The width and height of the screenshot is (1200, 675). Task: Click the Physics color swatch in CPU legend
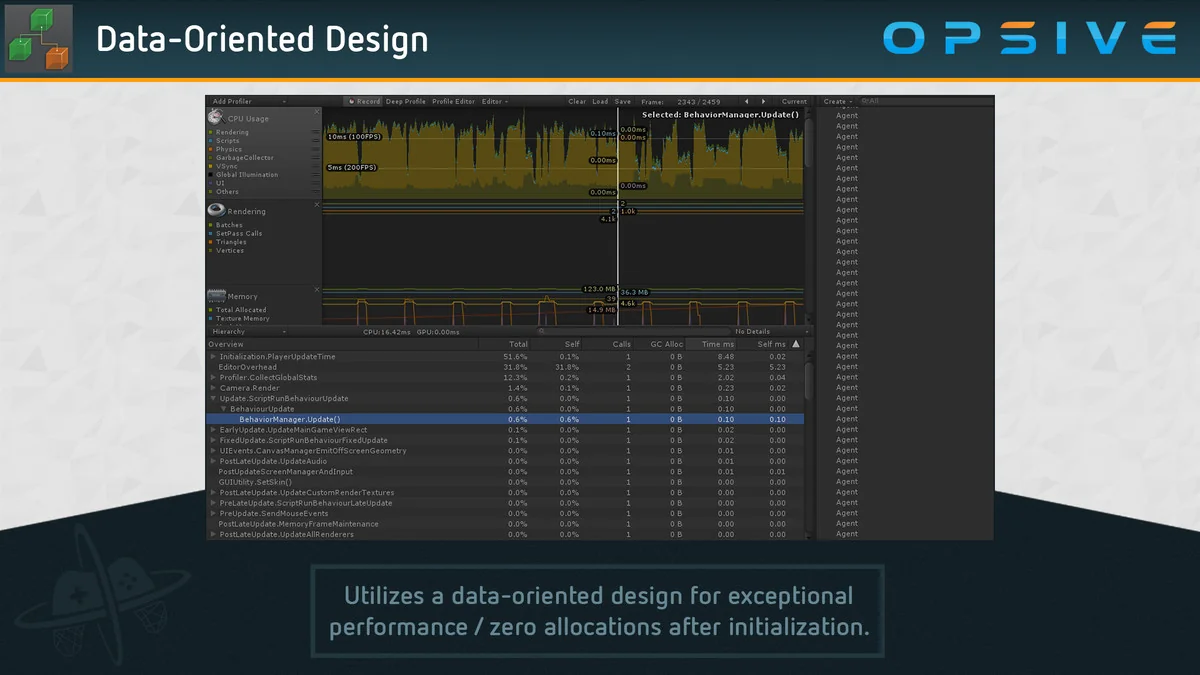[x=212, y=149]
